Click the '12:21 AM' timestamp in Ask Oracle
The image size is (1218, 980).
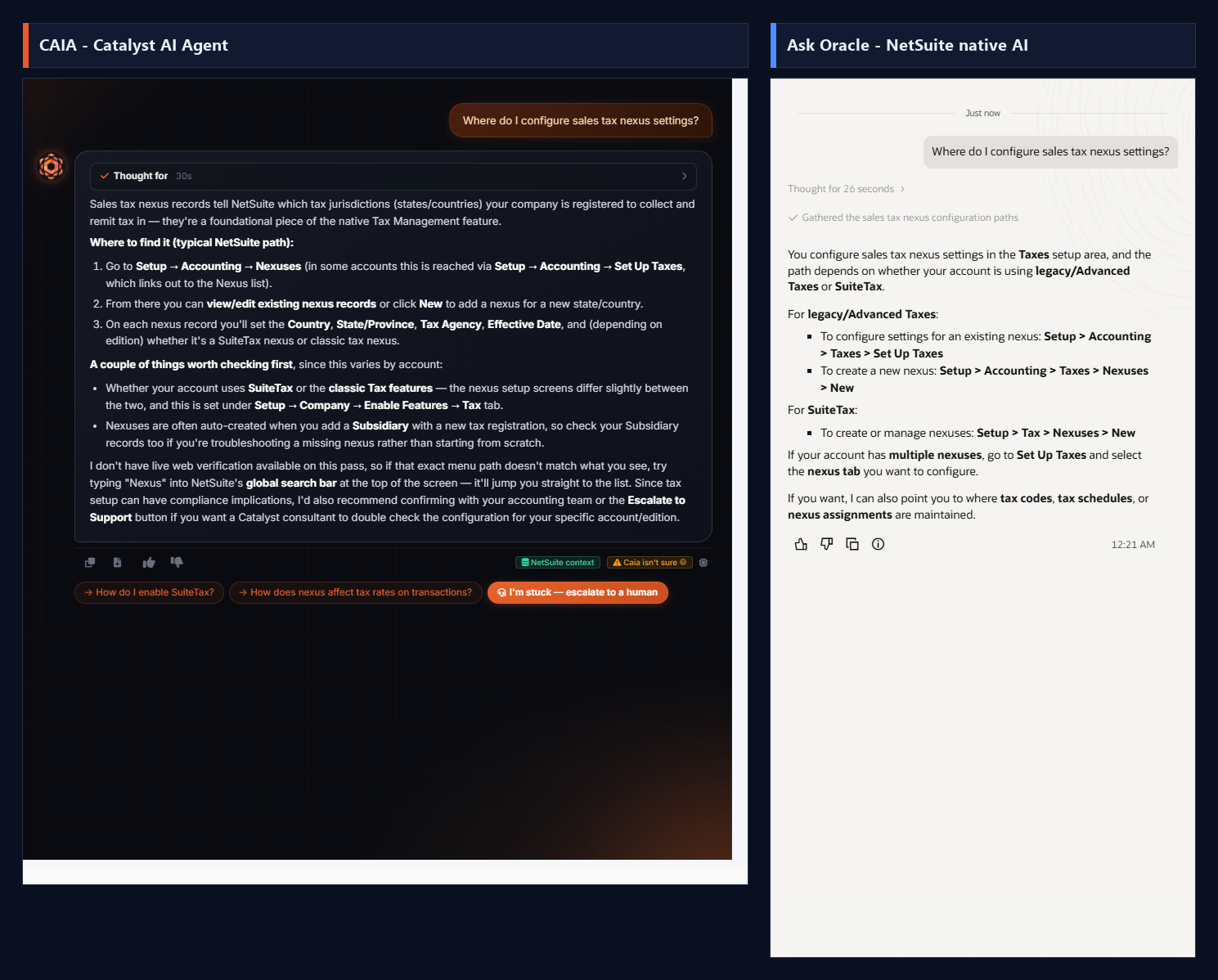1133,545
